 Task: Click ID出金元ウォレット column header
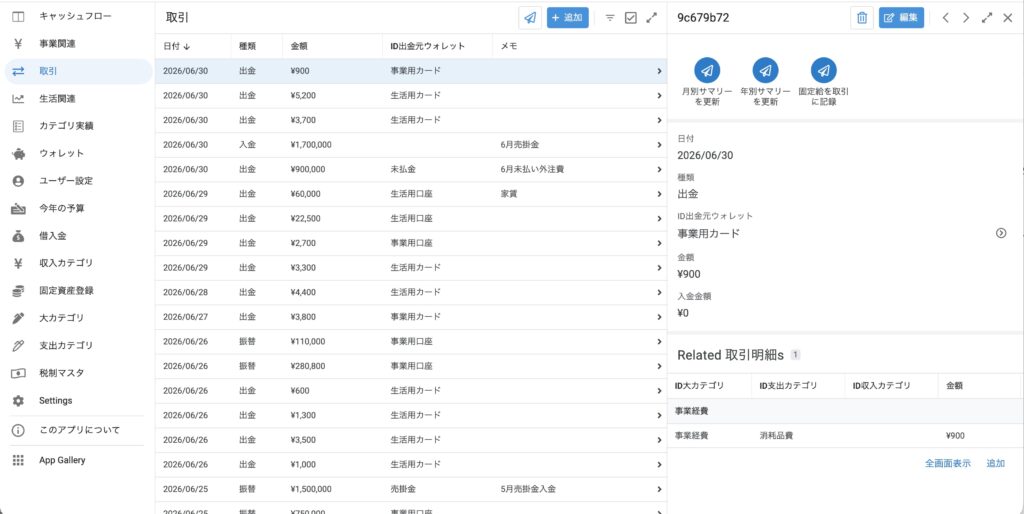428,46
